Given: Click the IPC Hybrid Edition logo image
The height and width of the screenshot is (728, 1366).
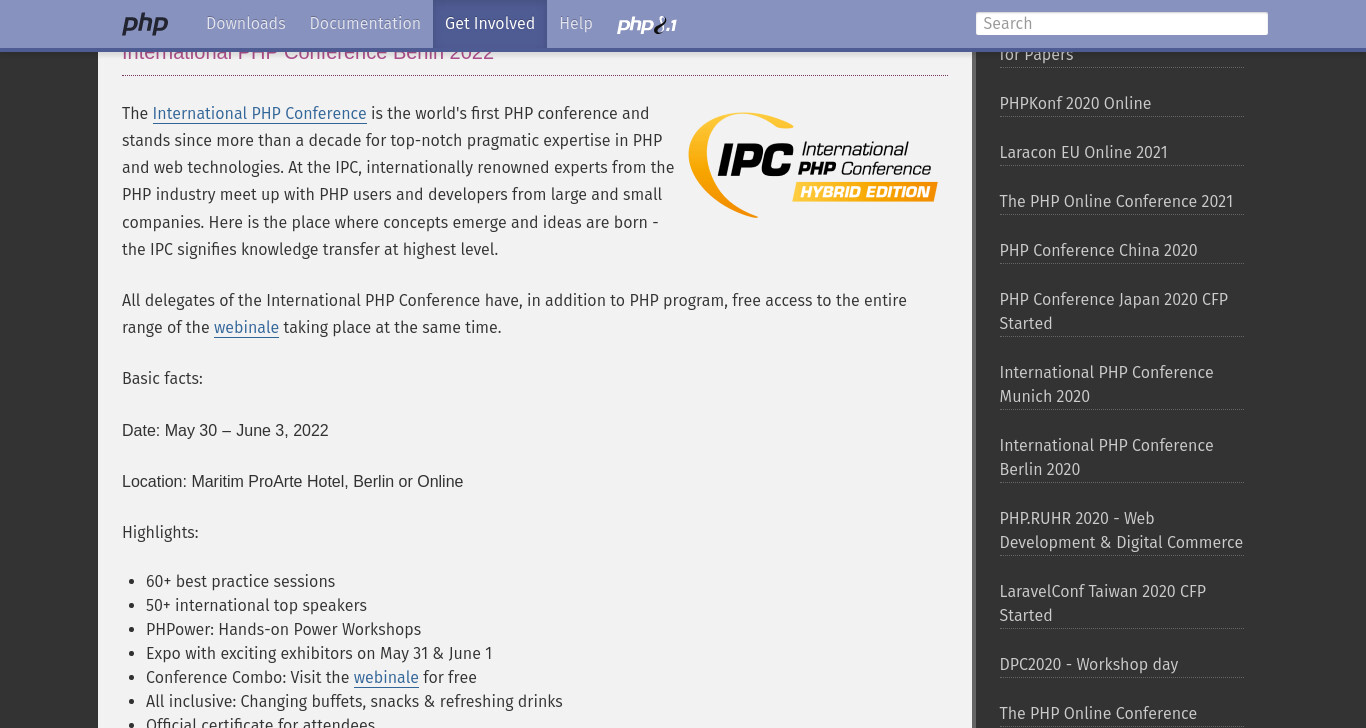Looking at the screenshot, I should tap(813, 165).
